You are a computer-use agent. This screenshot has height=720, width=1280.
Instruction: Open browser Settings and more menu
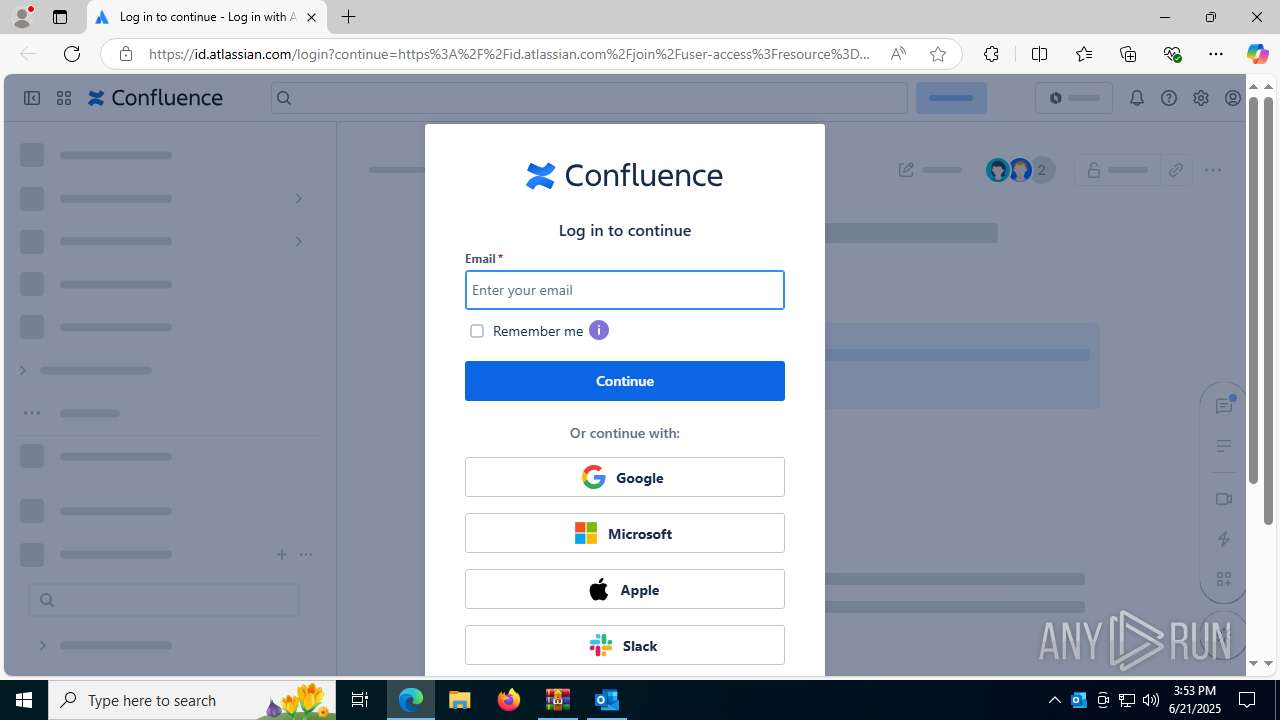click(1215, 54)
